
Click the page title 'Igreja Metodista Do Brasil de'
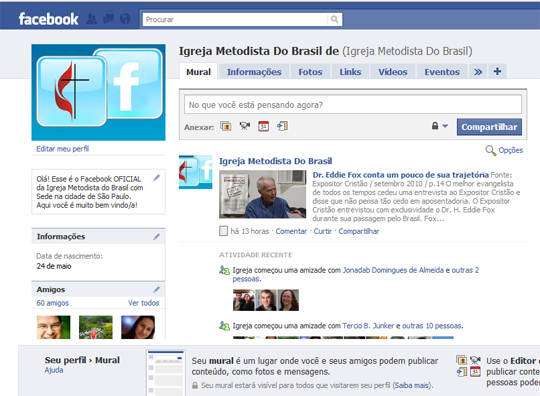coord(259,51)
